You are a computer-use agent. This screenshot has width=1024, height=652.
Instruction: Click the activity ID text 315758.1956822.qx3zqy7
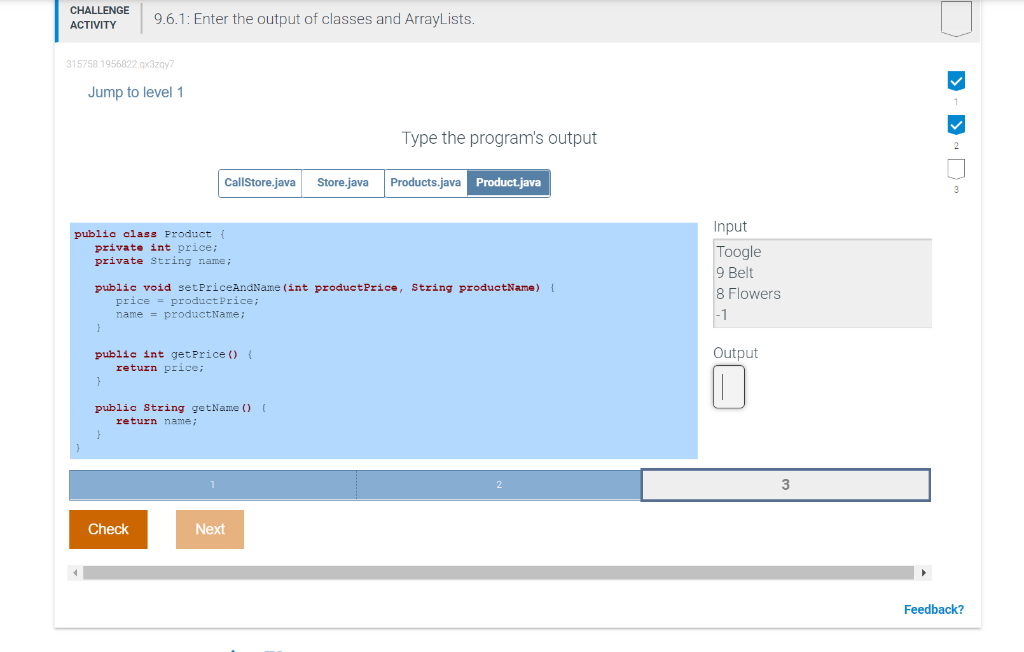coord(120,63)
